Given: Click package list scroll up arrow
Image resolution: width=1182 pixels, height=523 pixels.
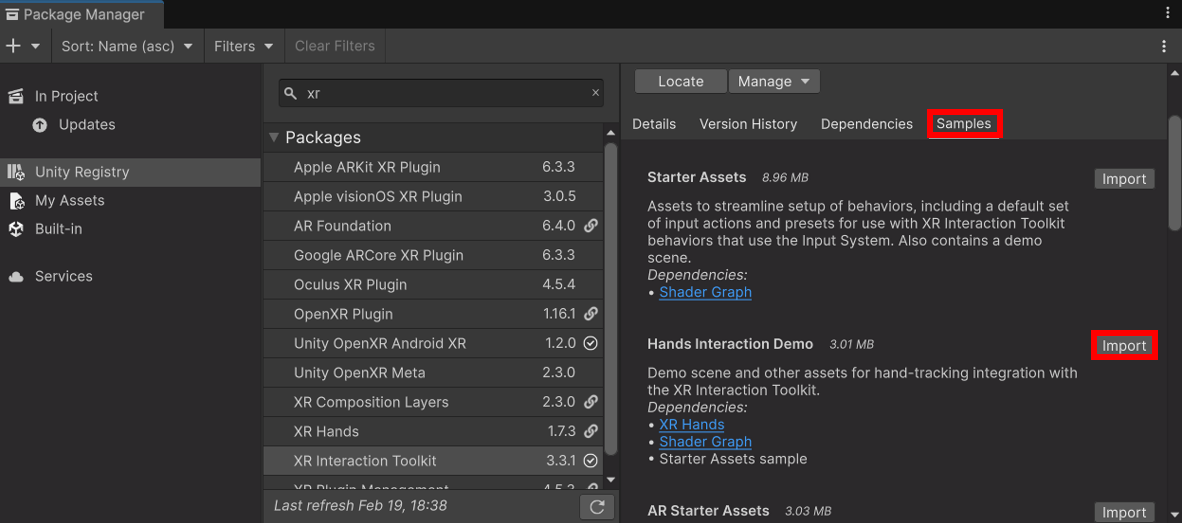Looking at the screenshot, I should click(611, 133).
